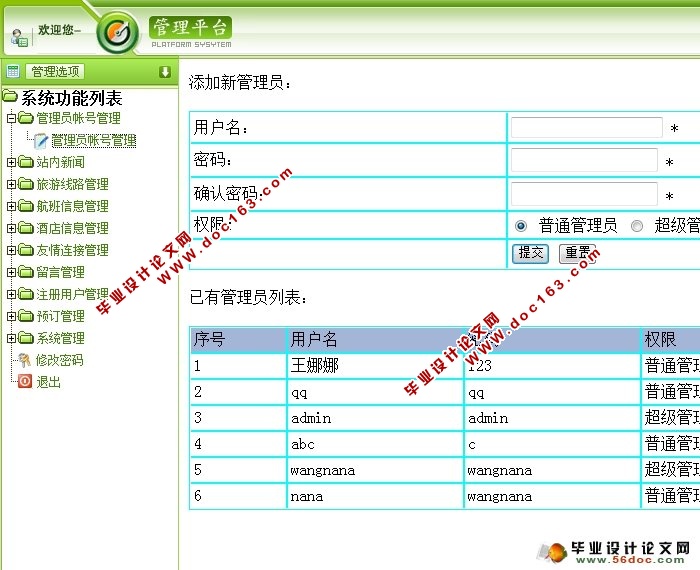This screenshot has width=700, height=570.
Task: Expand the 站内新闻 tree node
Action: click(x=12, y=162)
